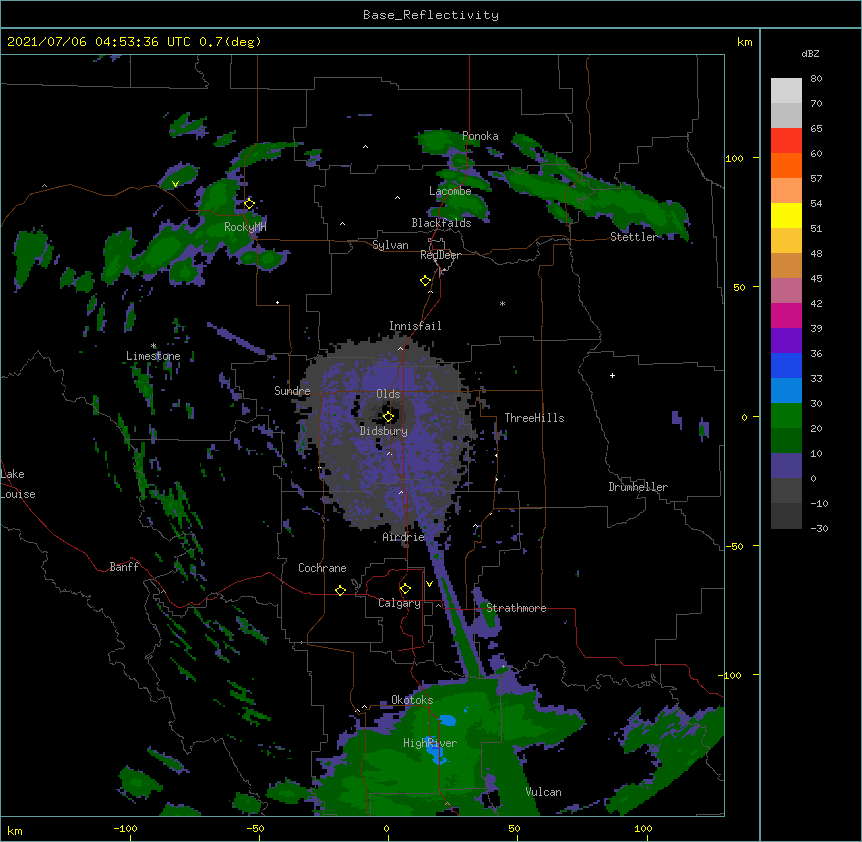Screen dimensions: 862x842
Task: Click the Olds town label
Action: 388,394
